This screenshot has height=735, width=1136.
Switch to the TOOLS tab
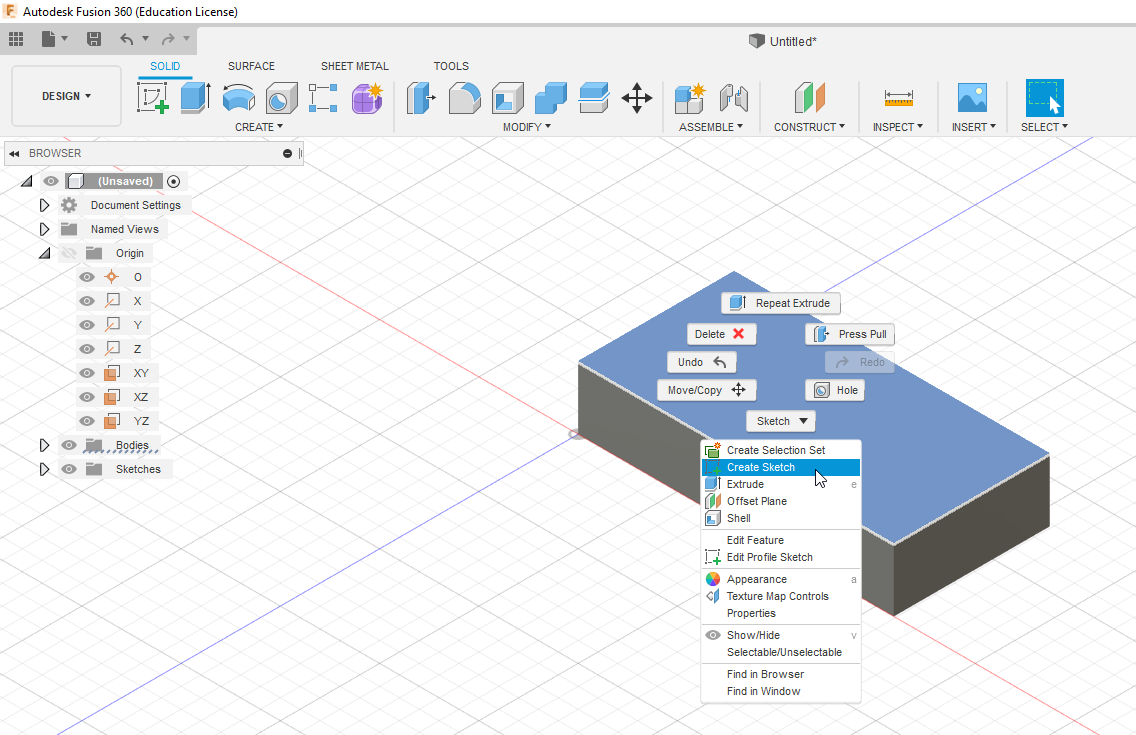[x=451, y=66]
